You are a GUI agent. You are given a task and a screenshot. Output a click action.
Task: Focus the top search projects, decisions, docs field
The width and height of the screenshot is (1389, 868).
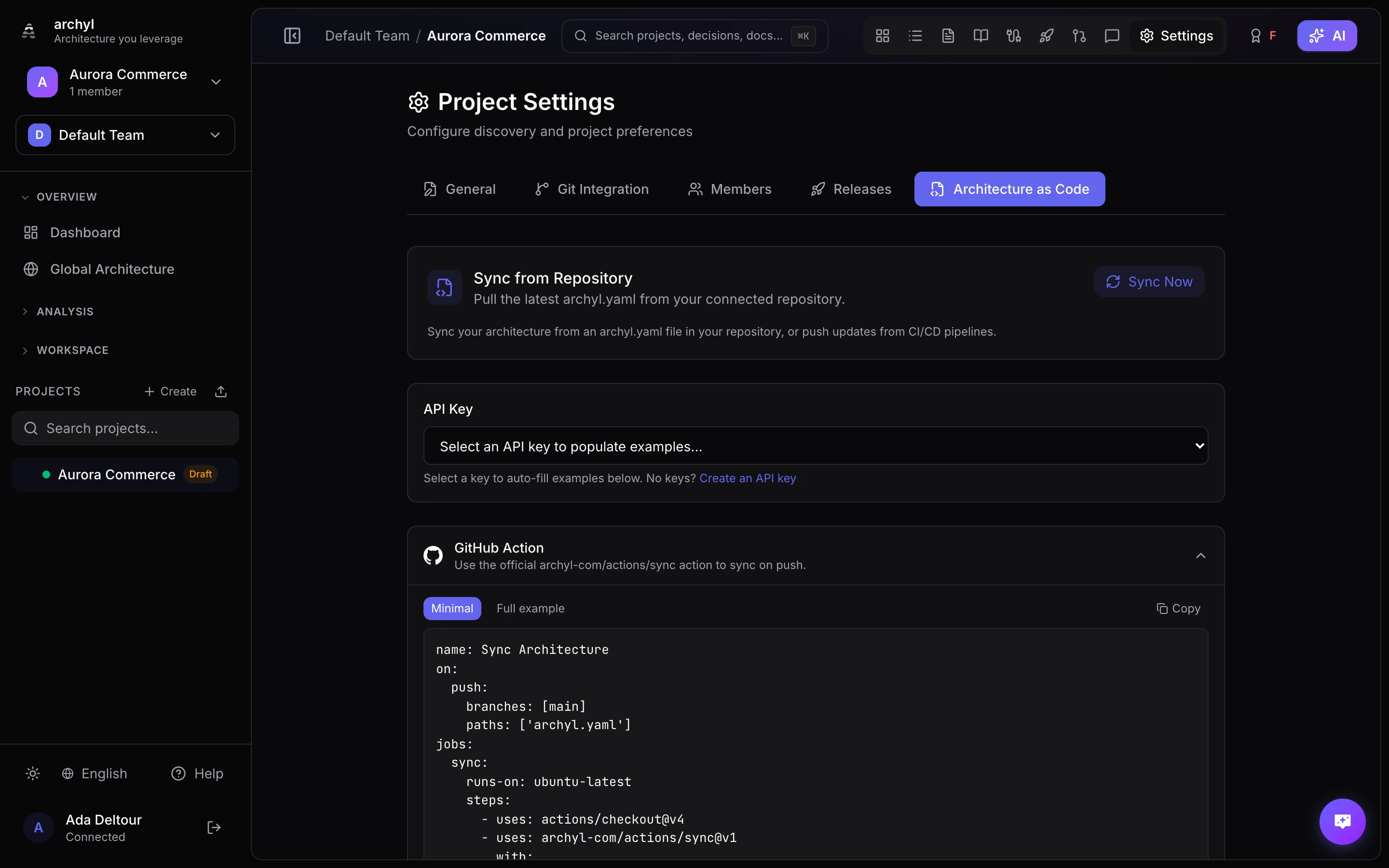click(694, 36)
